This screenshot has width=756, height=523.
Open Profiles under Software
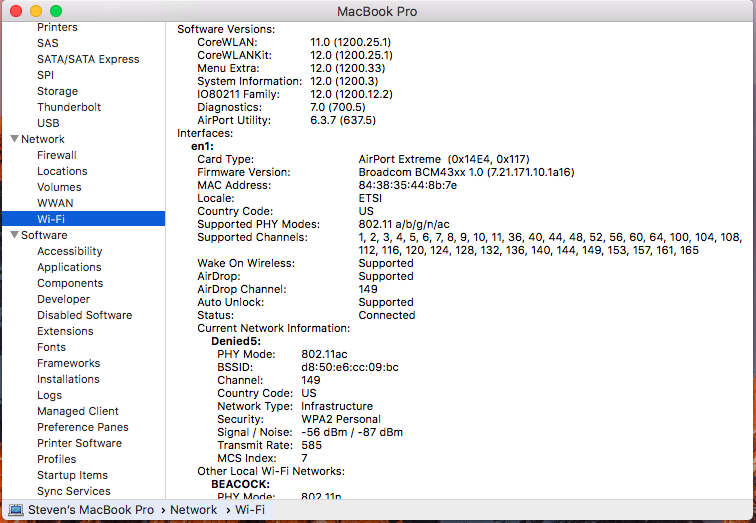coord(57,459)
